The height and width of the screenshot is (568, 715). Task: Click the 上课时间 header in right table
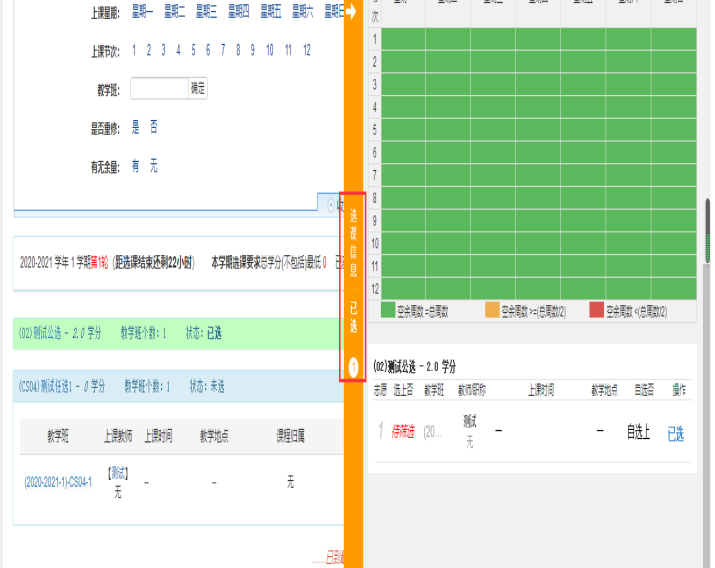pos(541,390)
